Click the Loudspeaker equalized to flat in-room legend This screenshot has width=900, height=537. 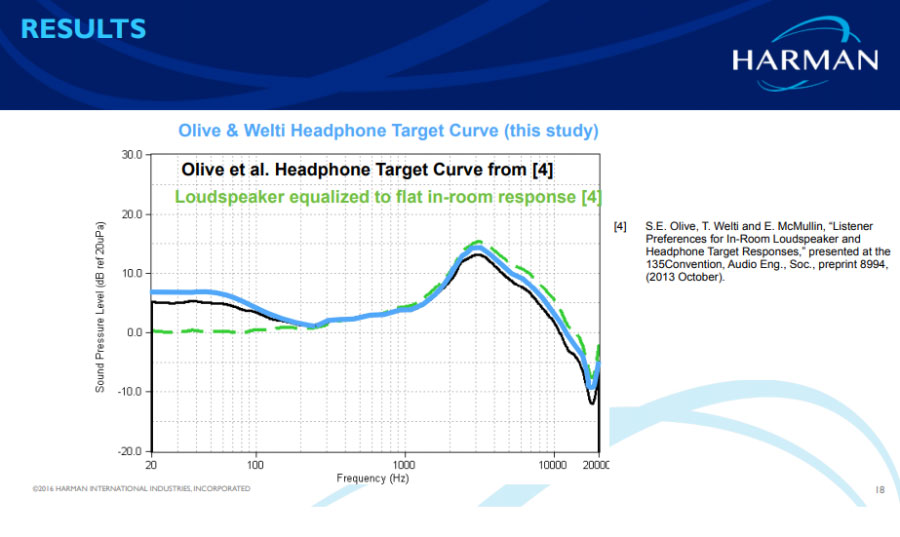click(388, 197)
